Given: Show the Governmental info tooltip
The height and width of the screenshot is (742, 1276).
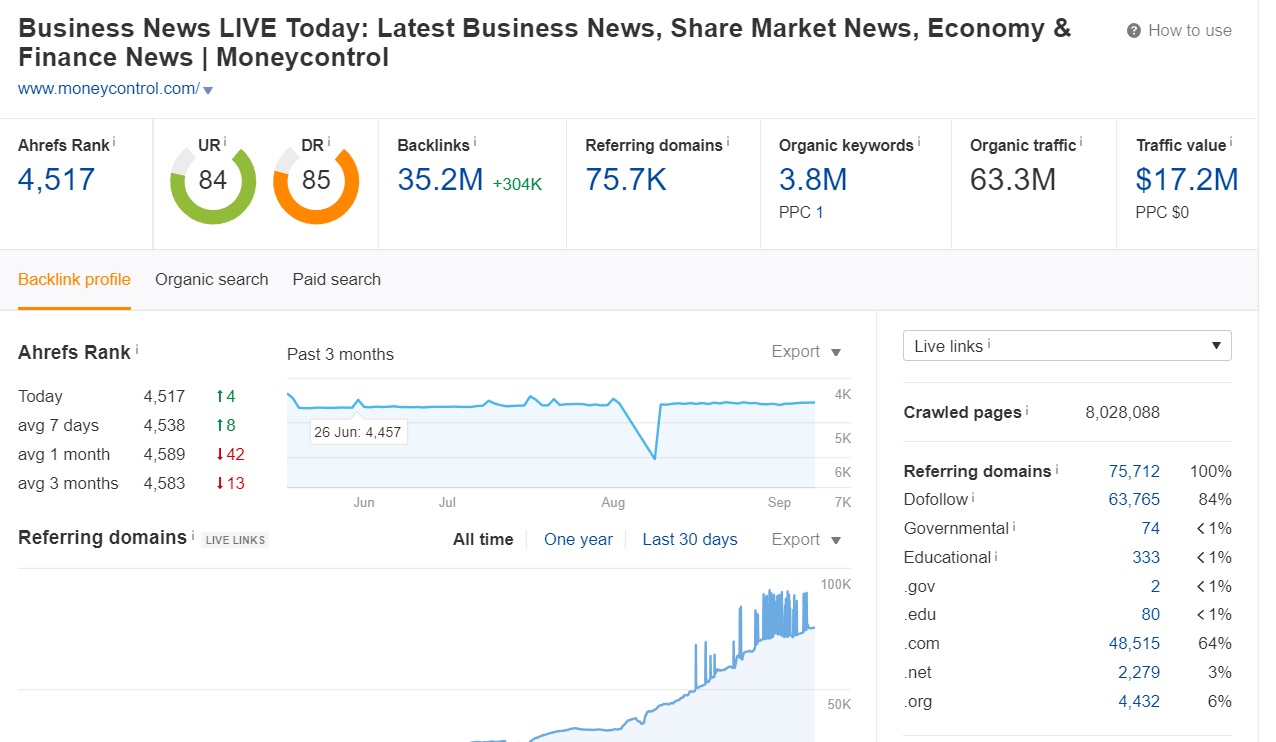Looking at the screenshot, I should 1014,526.
